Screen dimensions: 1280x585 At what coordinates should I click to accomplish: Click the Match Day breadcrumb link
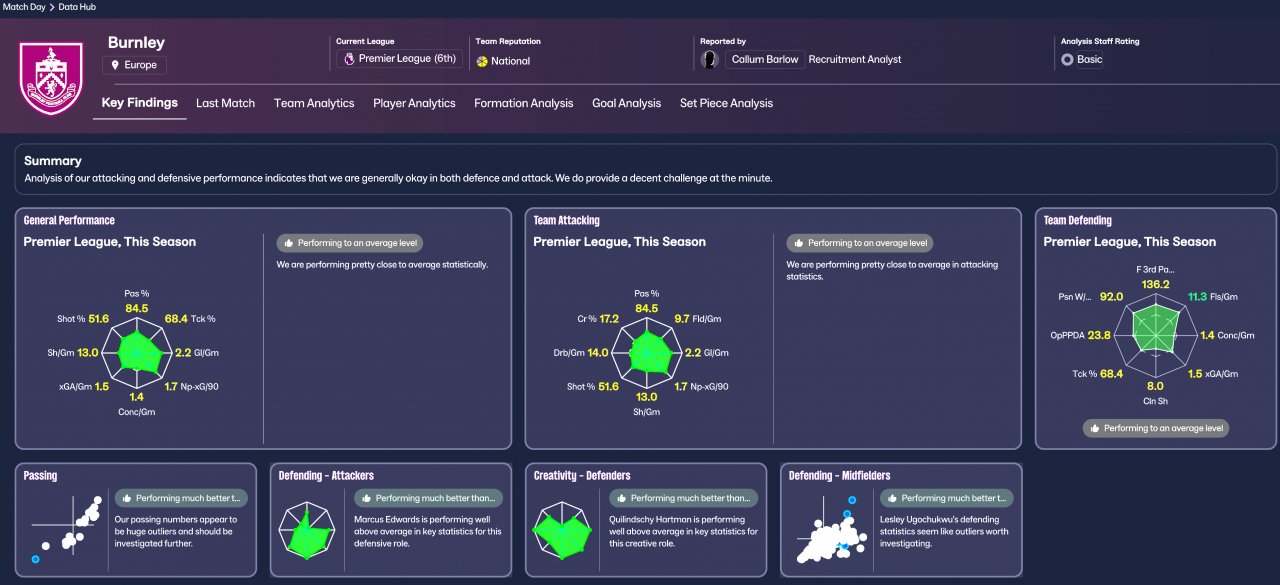[24, 7]
